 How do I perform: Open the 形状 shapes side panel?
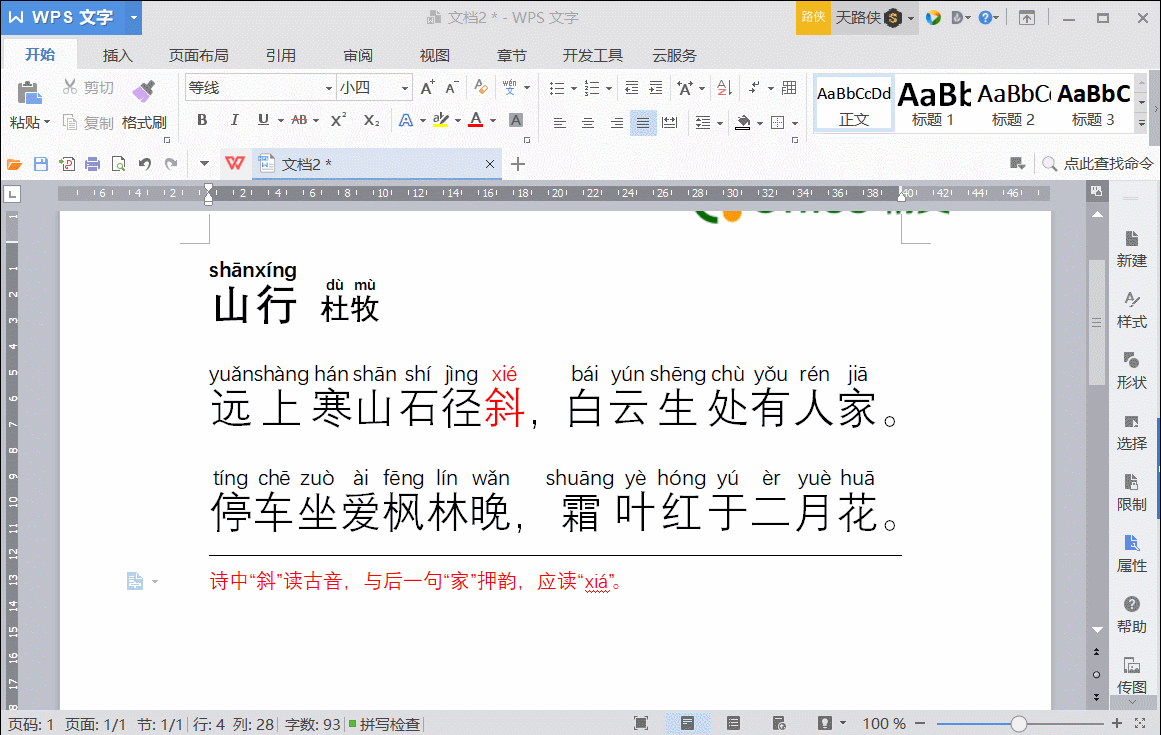point(1131,371)
